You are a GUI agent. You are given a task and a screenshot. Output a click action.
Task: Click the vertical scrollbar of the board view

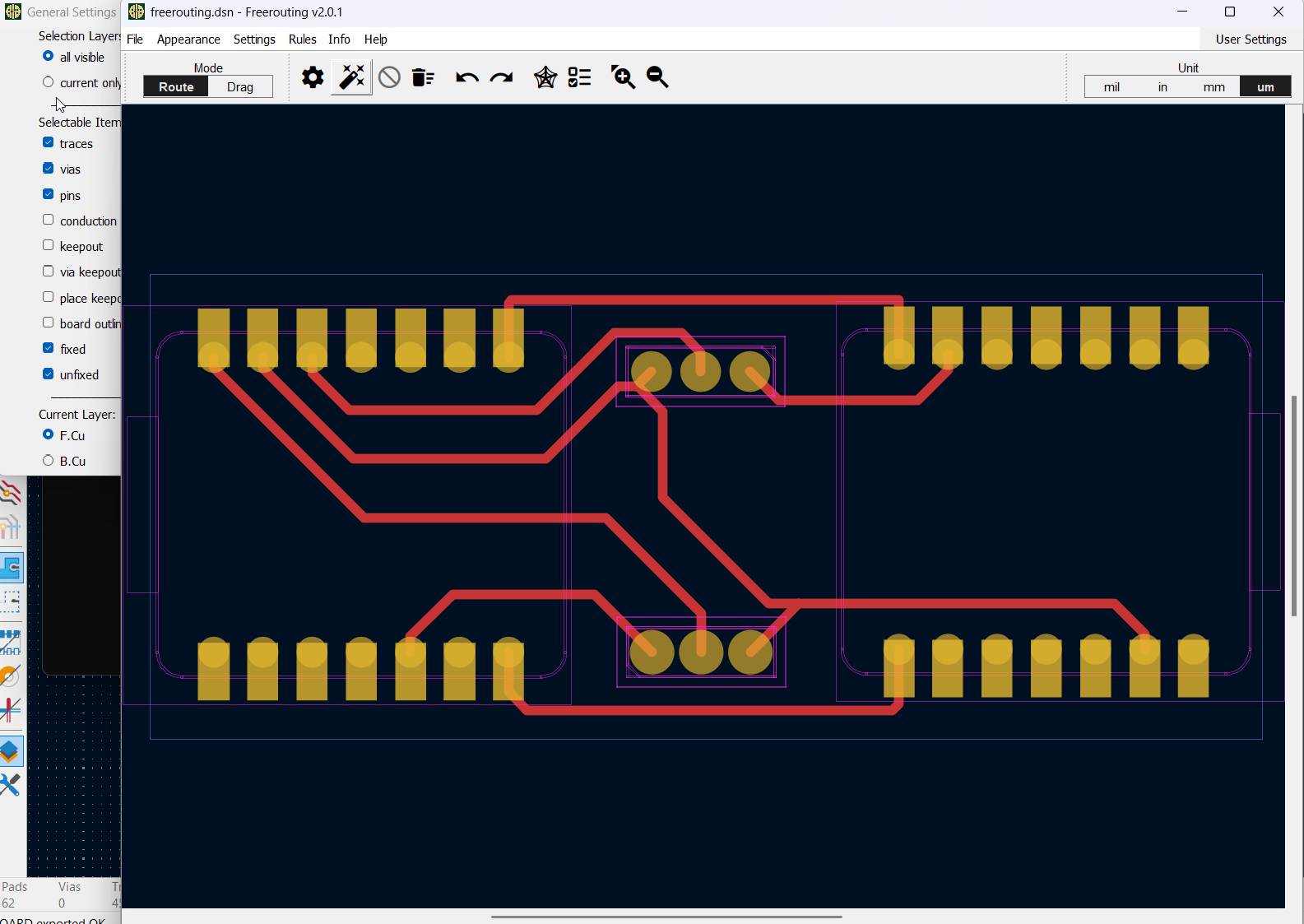[x=1294, y=506]
